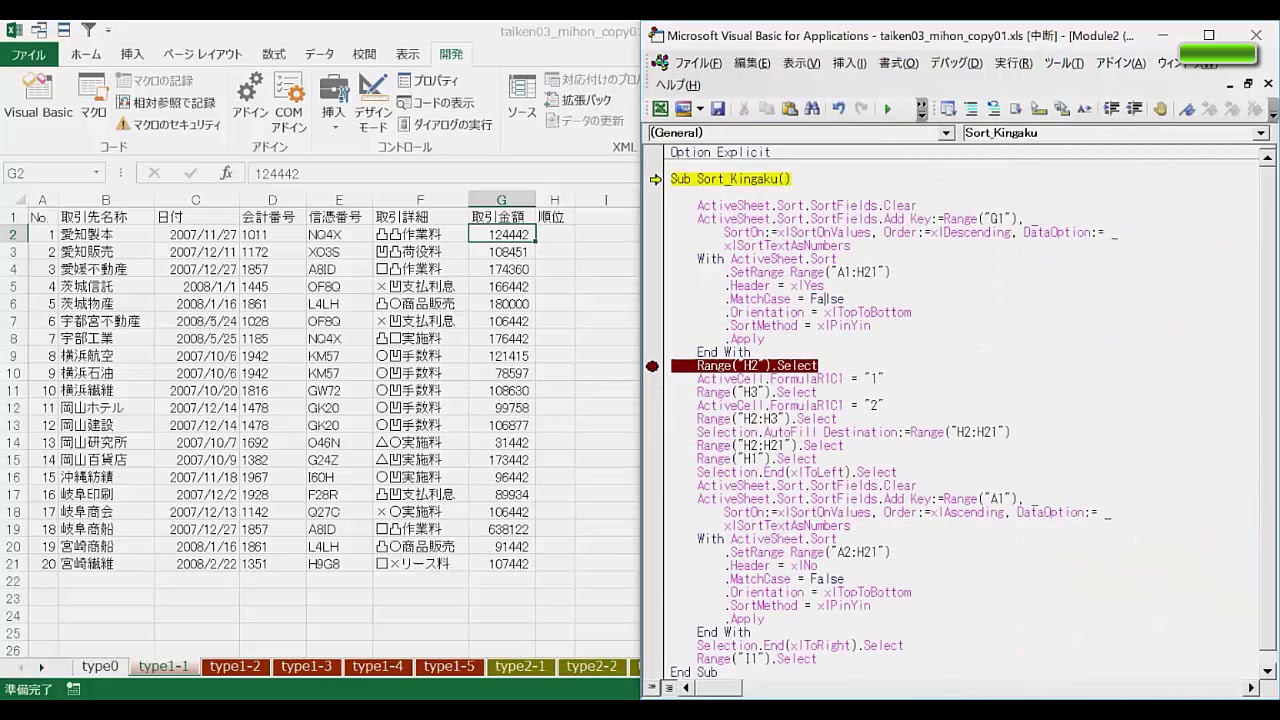
Task: Expand the (General) object dropdown
Action: pyautogui.click(x=946, y=133)
